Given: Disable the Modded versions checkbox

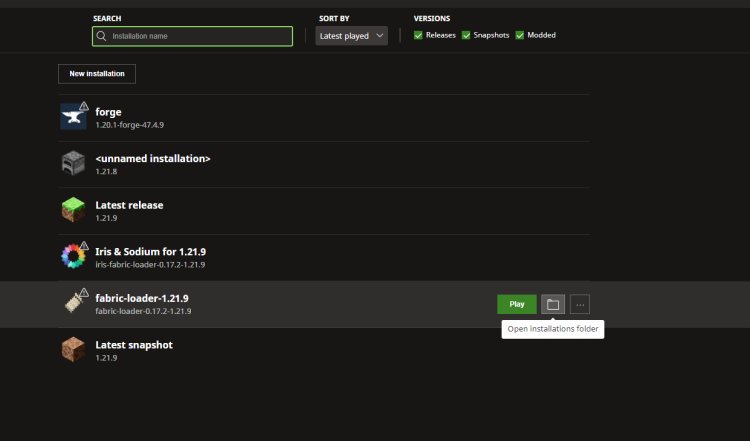Looking at the screenshot, I should [x=520, y=35].
